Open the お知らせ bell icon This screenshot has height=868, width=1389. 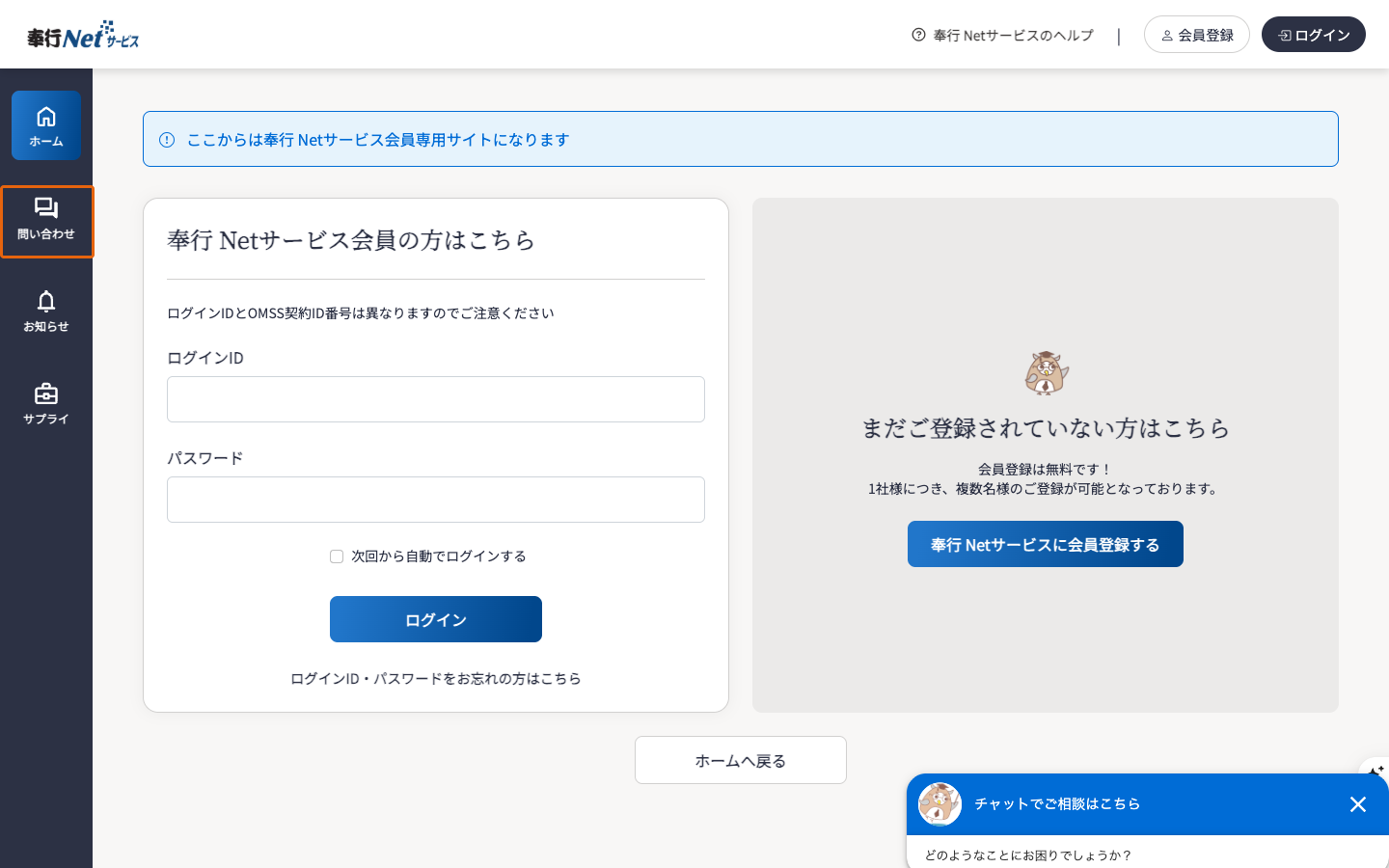tap(45, 302)
